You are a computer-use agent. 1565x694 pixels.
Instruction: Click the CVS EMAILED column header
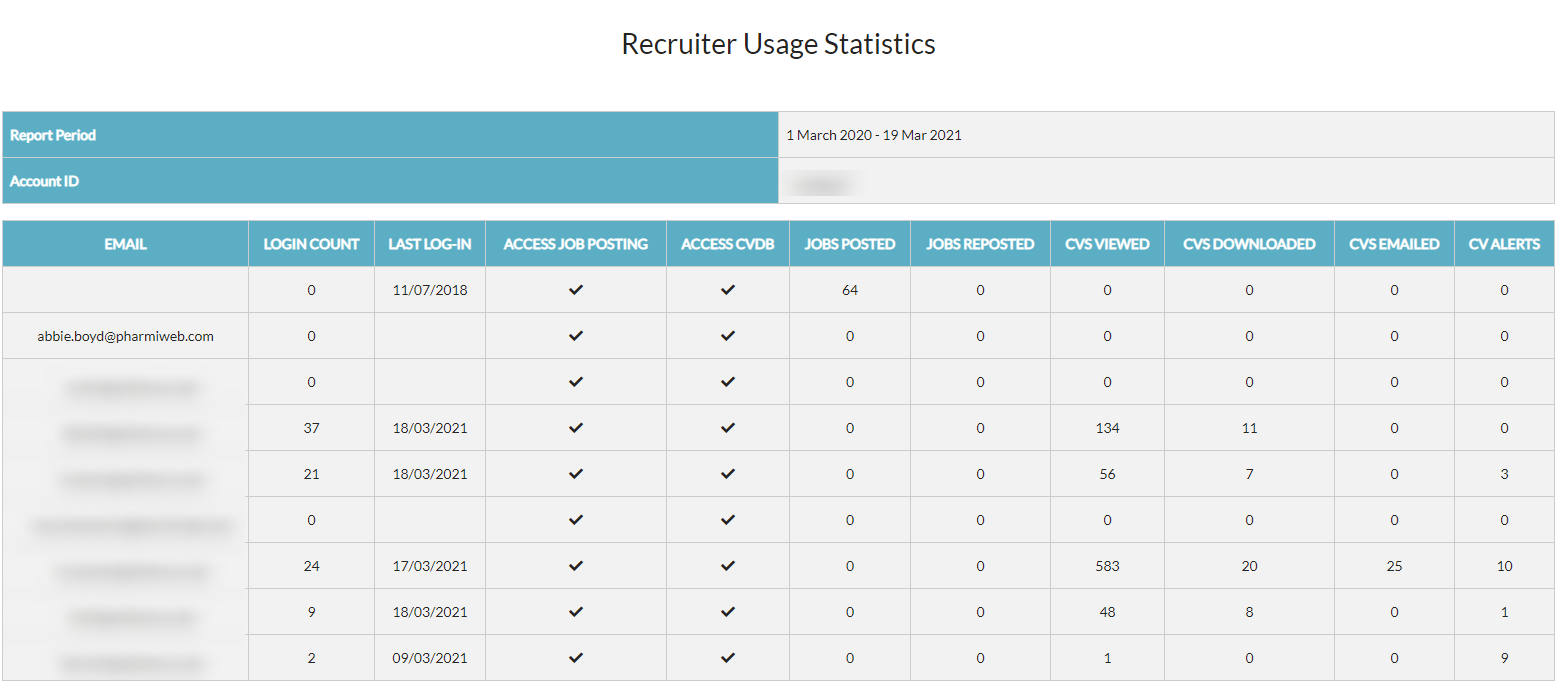pos(1394,244)
